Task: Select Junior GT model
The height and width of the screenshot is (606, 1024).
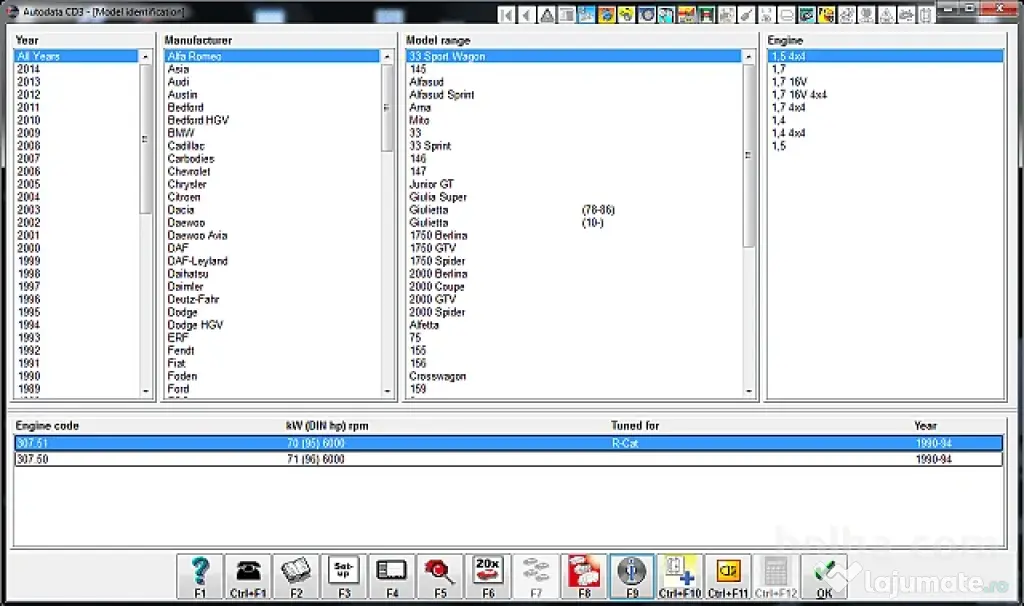Action: (x=573, y=184)
